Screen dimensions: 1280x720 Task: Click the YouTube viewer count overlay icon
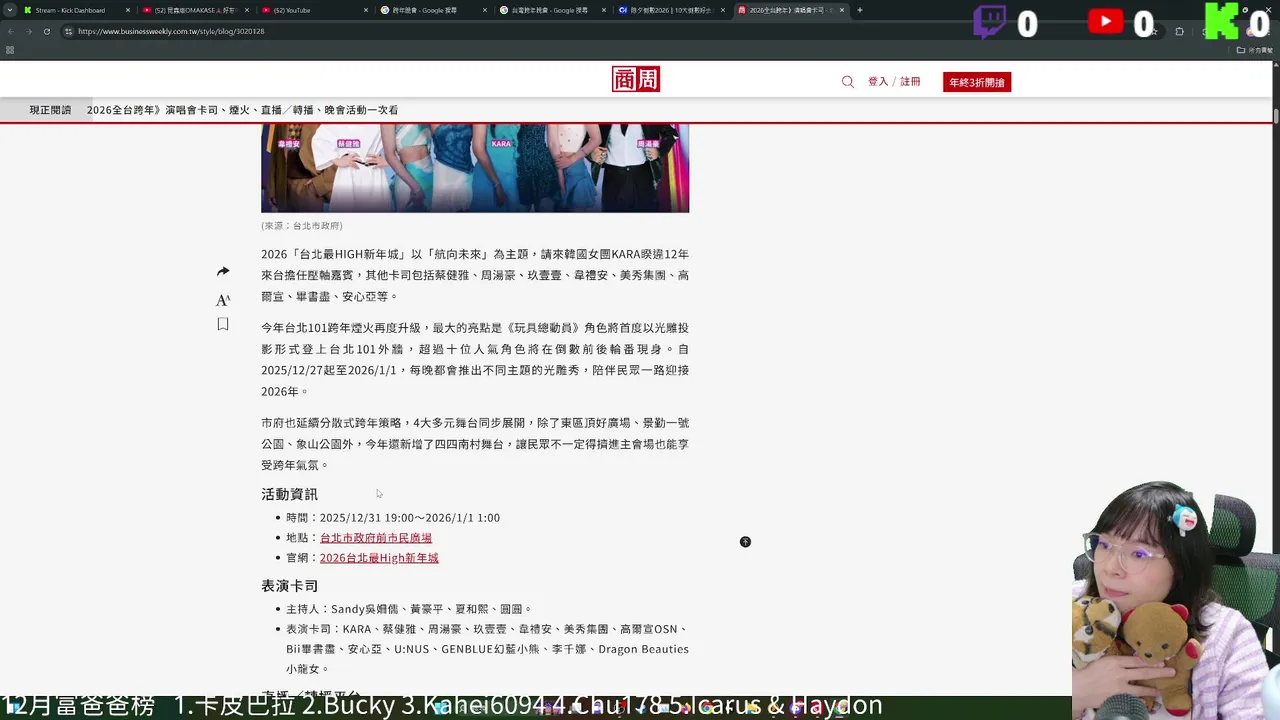point(1105,21)
